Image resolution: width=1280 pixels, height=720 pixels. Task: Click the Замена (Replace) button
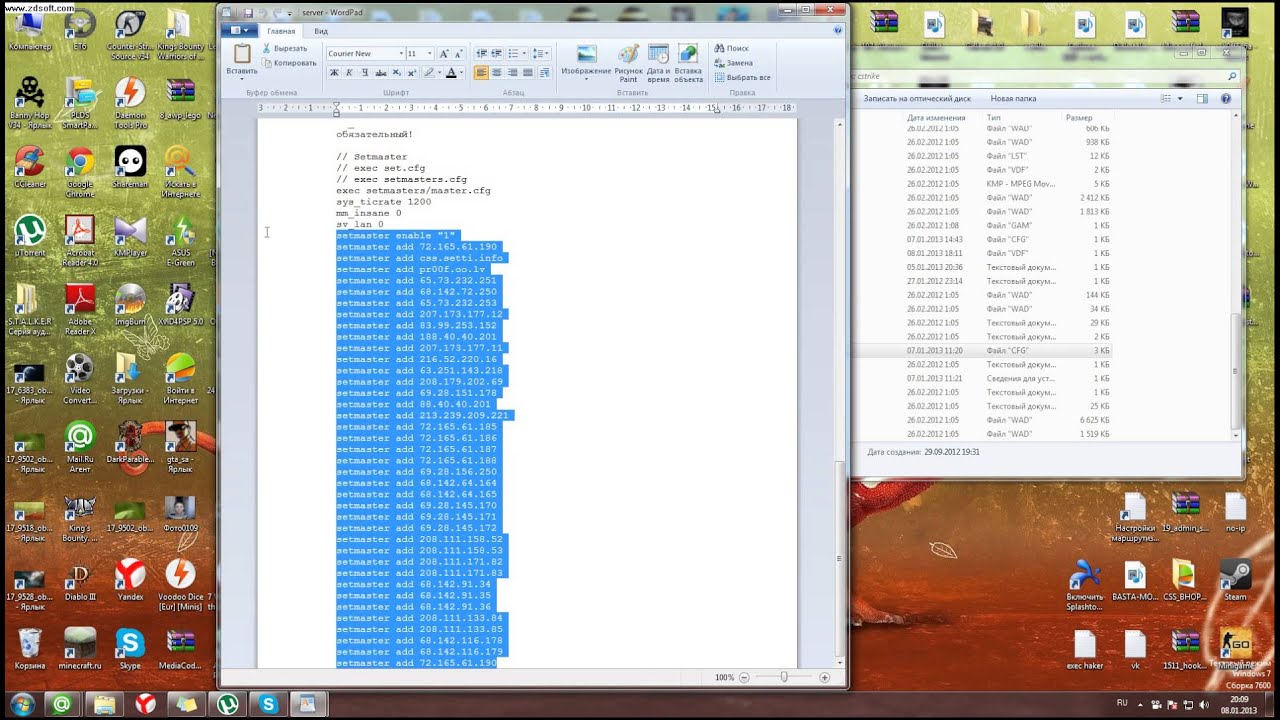tap(733, 63)
